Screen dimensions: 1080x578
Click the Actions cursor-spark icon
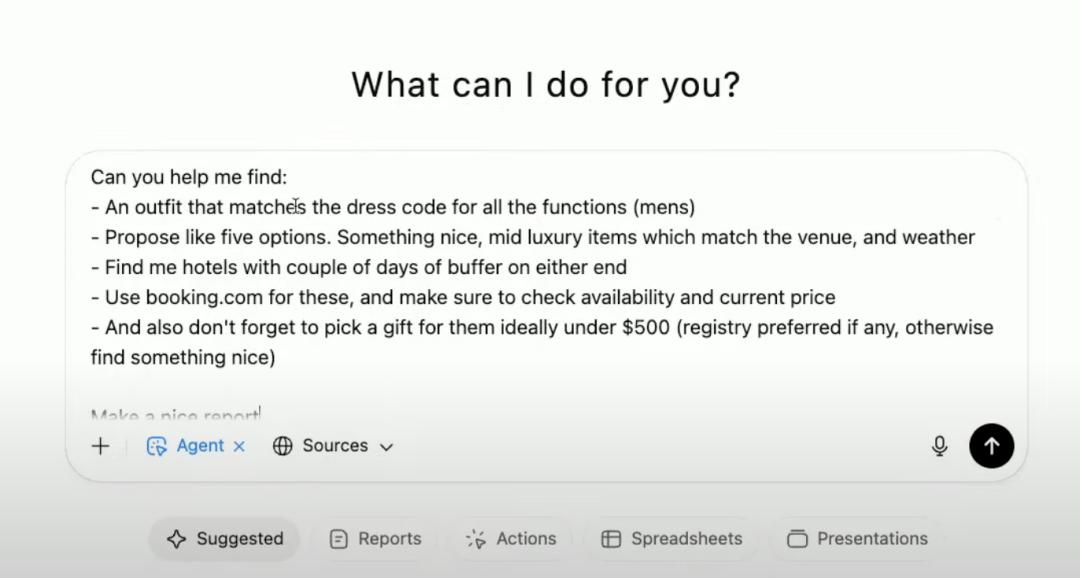coord(476,539)
